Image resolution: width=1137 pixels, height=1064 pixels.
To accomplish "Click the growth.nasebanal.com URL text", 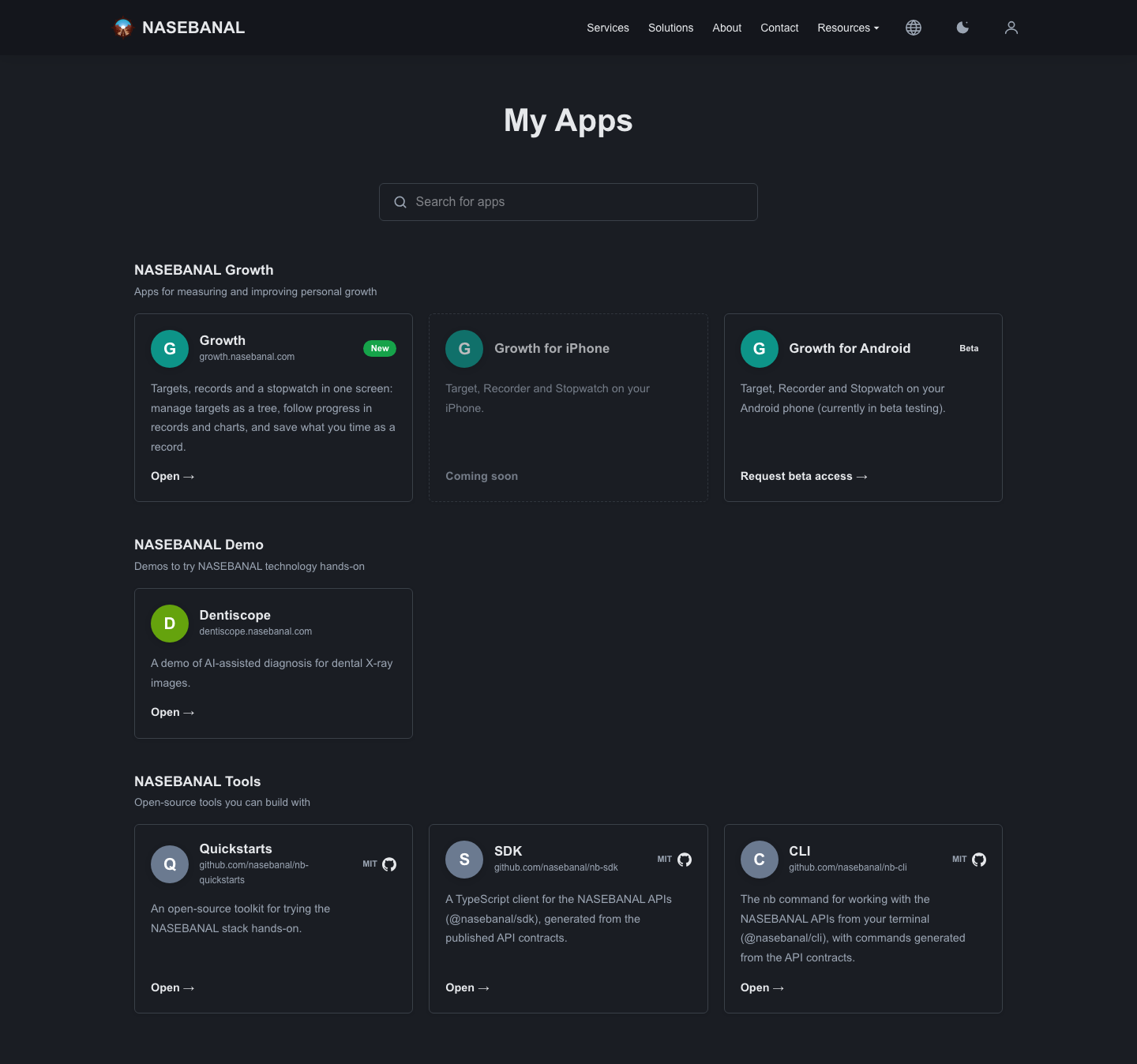I will point(247,357).
